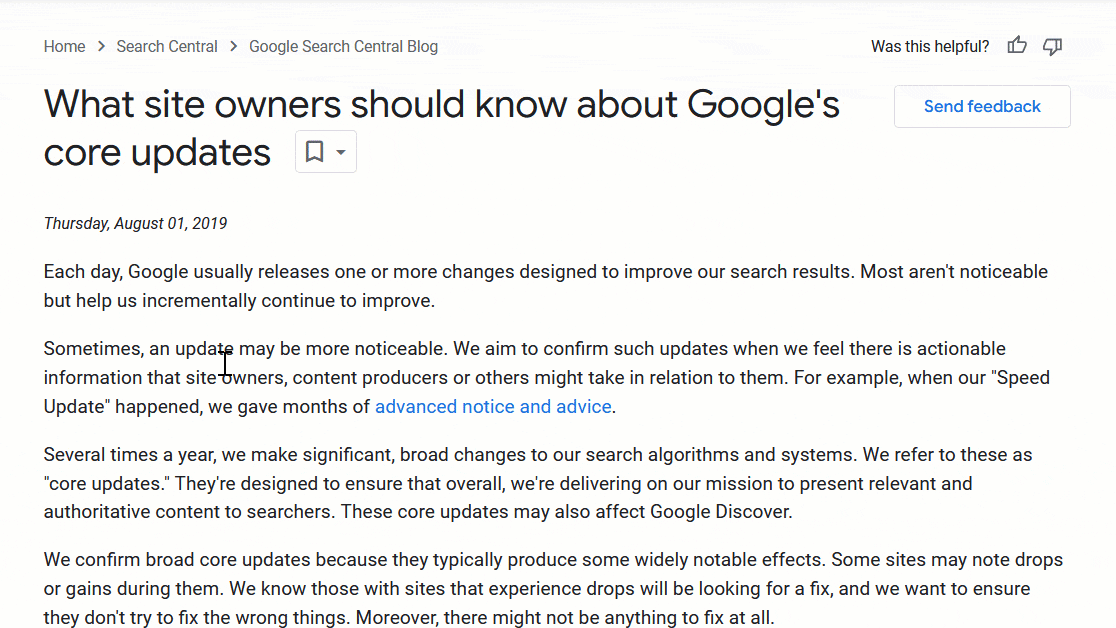Click the breadcrumb chevron after Search Central
Screen dimensions: 1116x628
point(233,46)
